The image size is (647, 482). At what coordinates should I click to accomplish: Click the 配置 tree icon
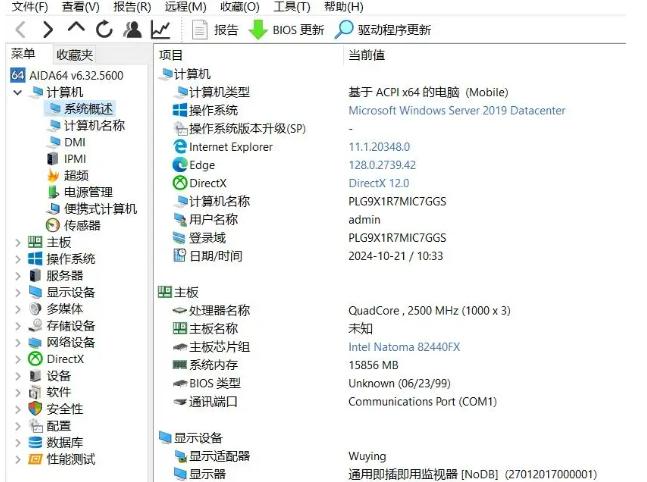[35, 426]
